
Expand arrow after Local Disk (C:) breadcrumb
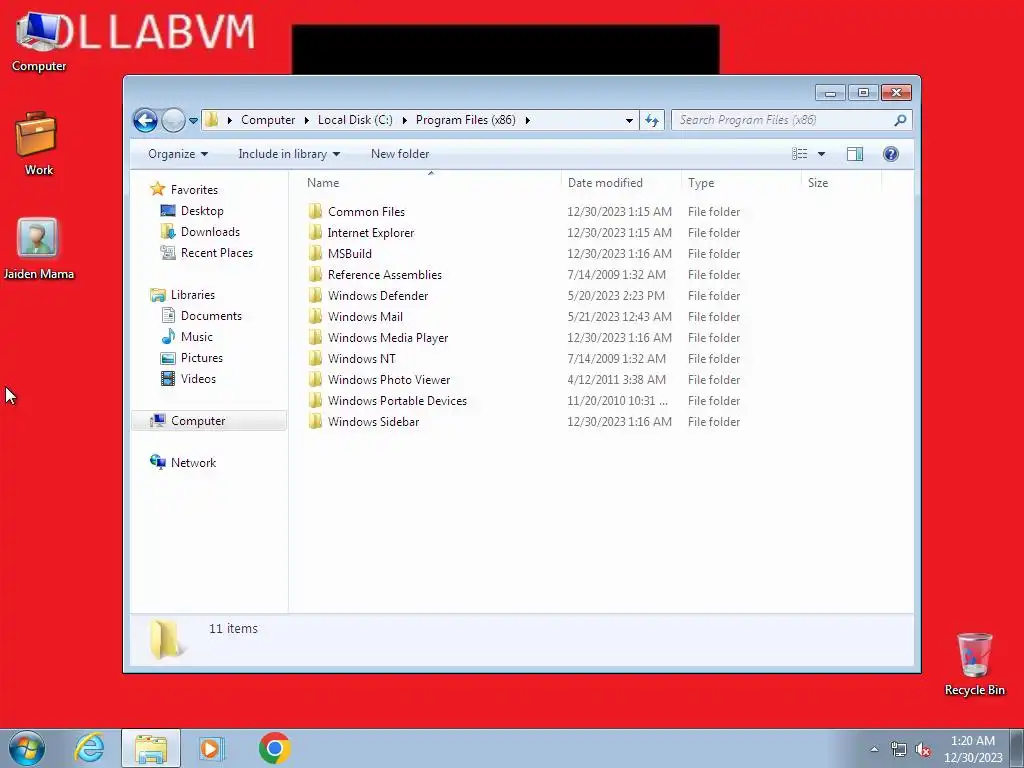404,121
